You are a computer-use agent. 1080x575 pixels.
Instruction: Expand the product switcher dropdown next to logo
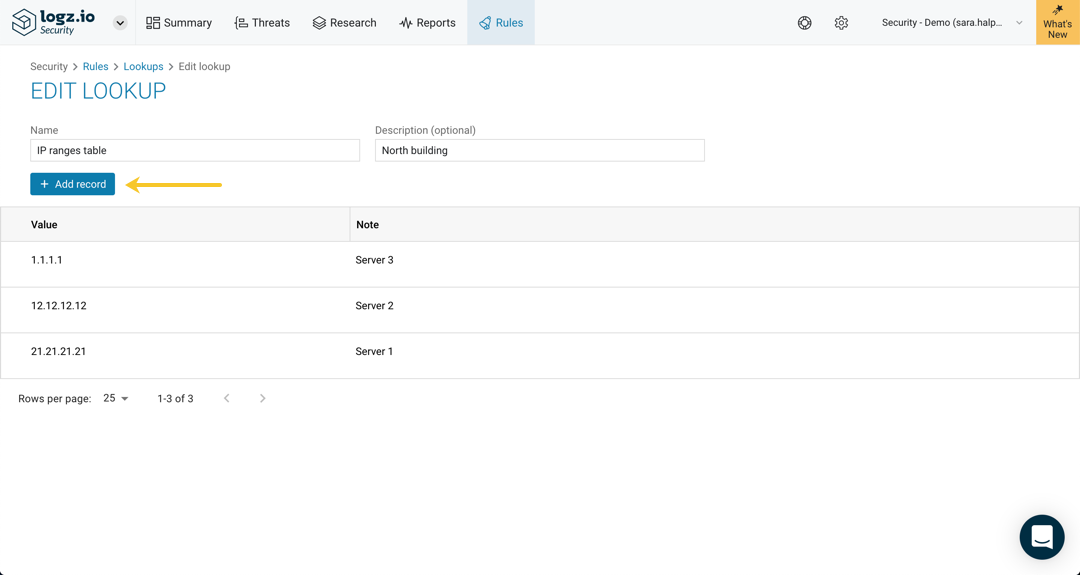click(120, 23)
